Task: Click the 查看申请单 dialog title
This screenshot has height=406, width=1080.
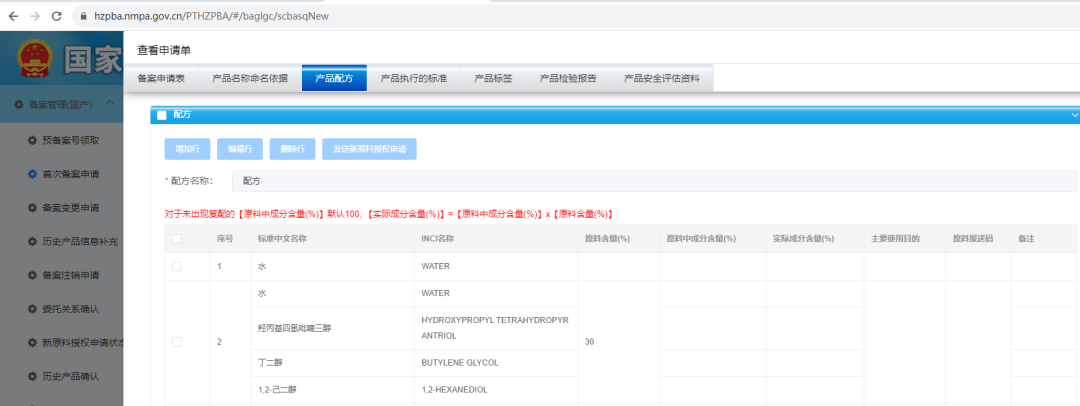Action: [x=163, y=50]
